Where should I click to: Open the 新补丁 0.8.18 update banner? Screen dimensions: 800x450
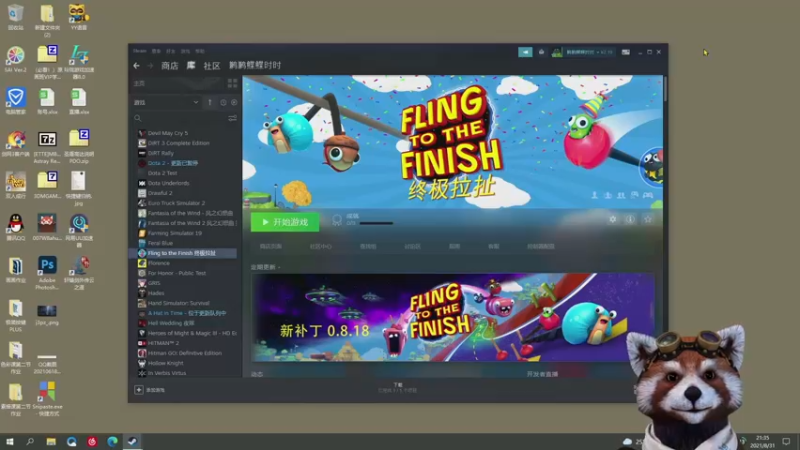click(x=453, y=317)
